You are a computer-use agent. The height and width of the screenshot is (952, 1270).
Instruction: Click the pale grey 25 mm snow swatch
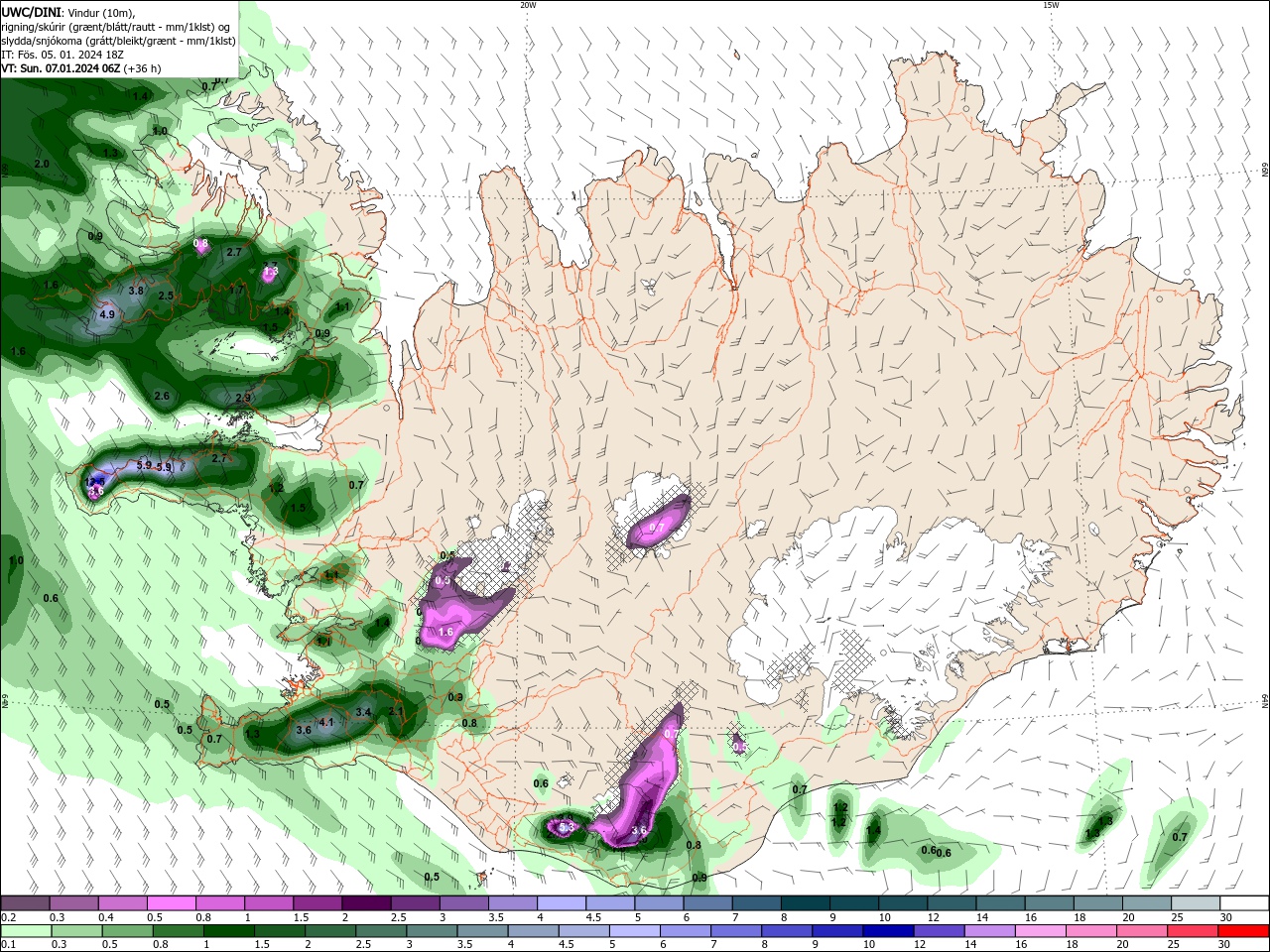[x=1197, y=903]
